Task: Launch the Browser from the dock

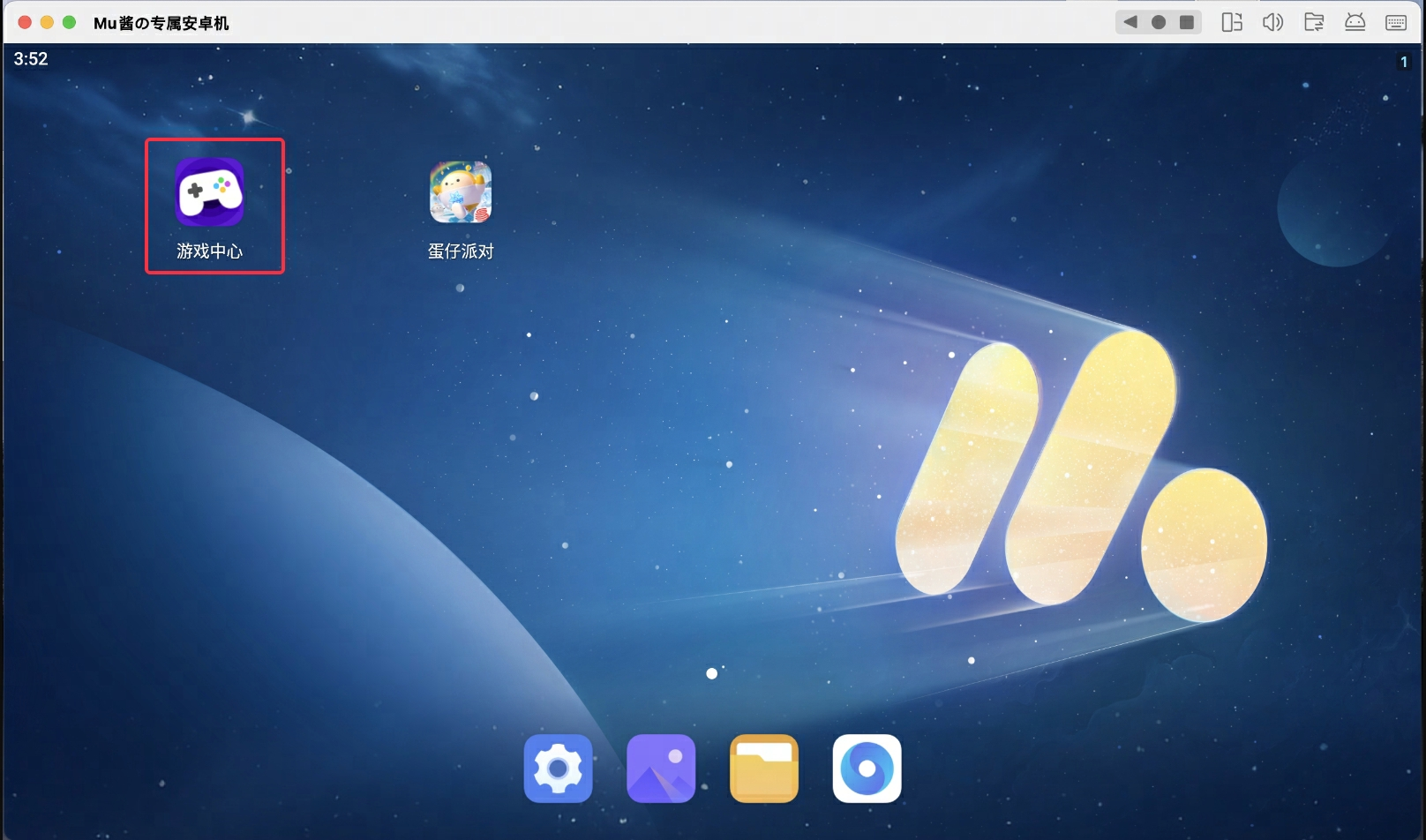Action: (x=867, y=769)
